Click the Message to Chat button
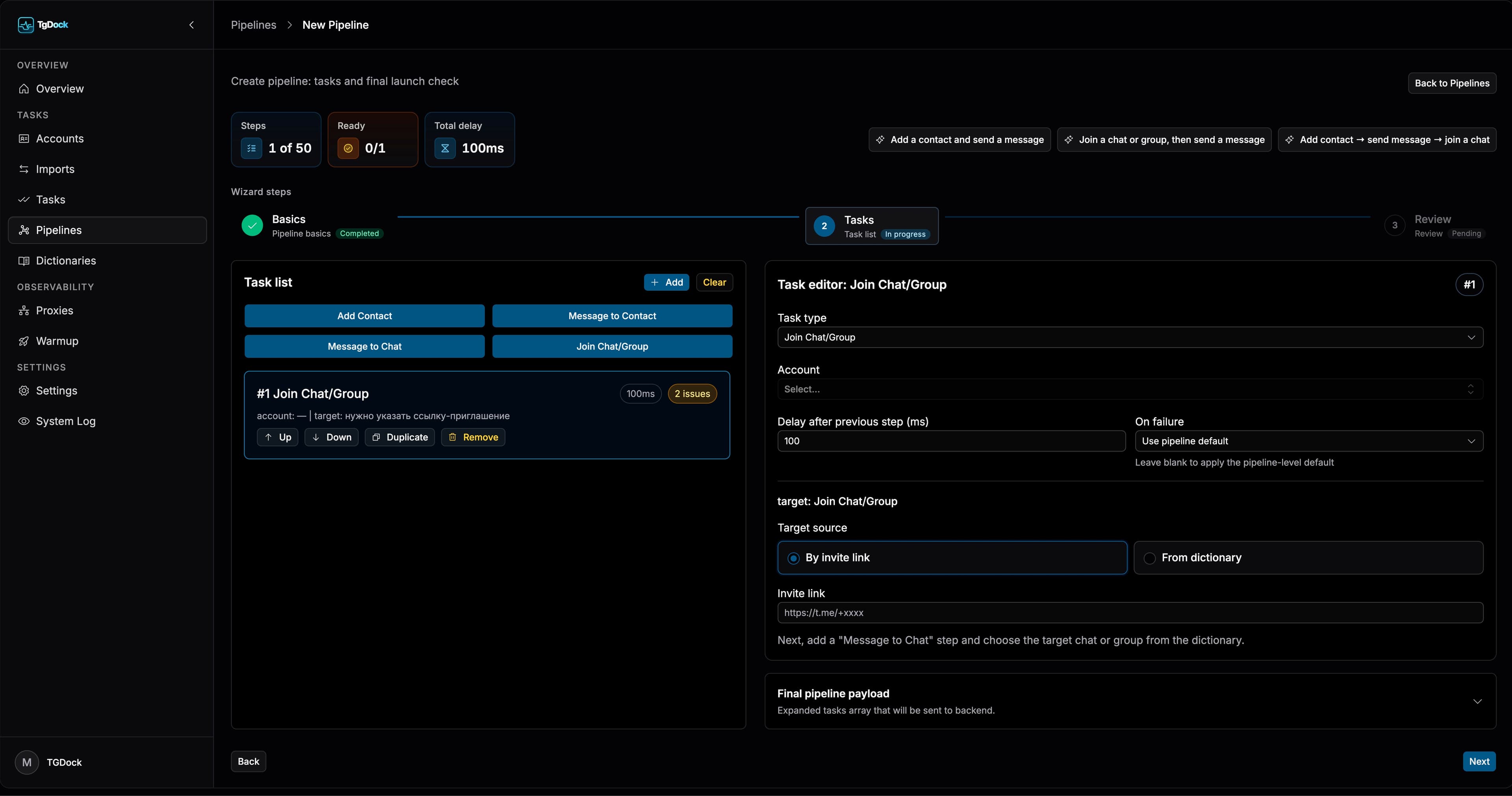1512x796 pixels. (365, 346)
